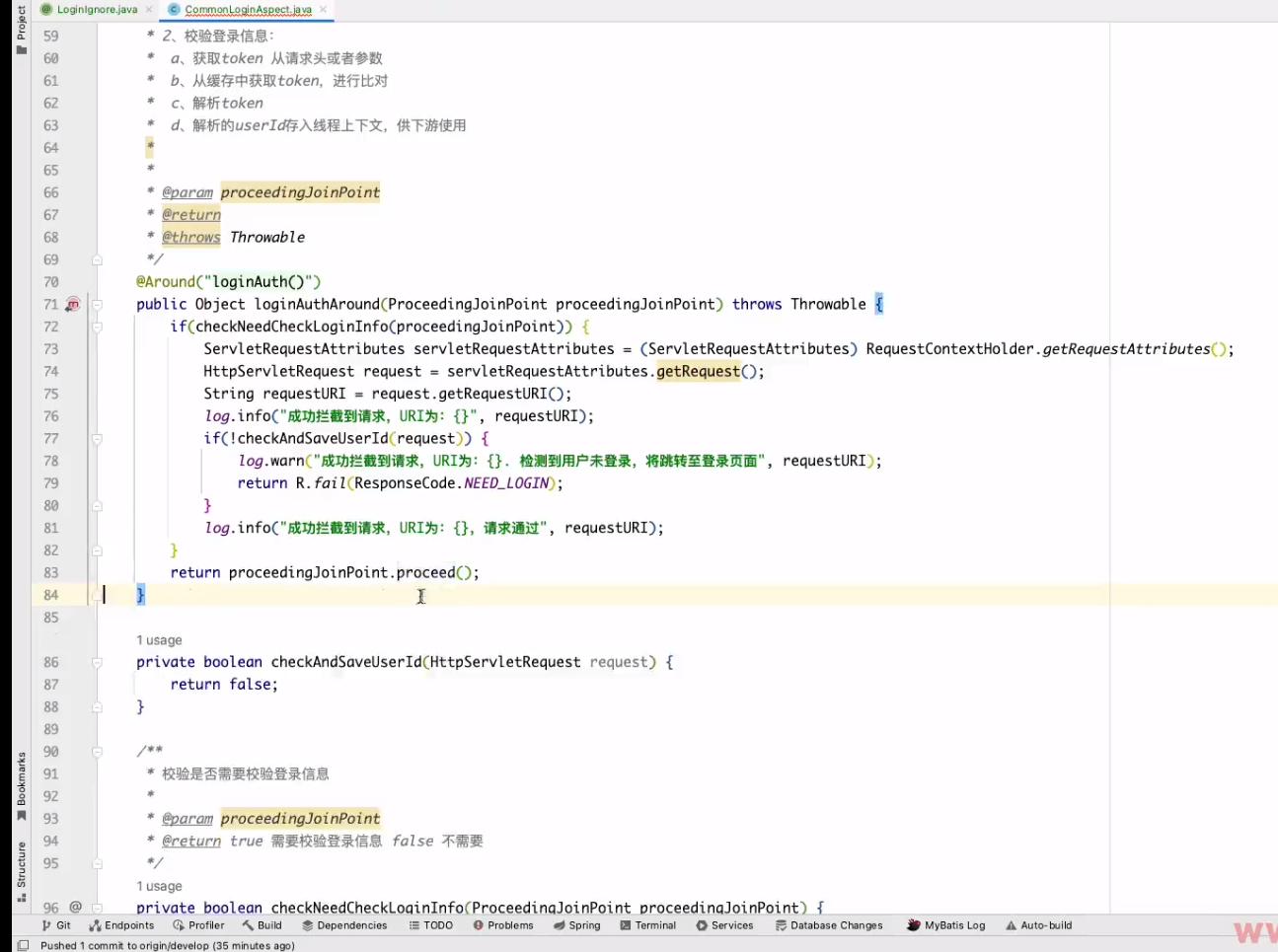Click the gutter marker icon on line 71
1278x952 pixels.
coord(73,305)
